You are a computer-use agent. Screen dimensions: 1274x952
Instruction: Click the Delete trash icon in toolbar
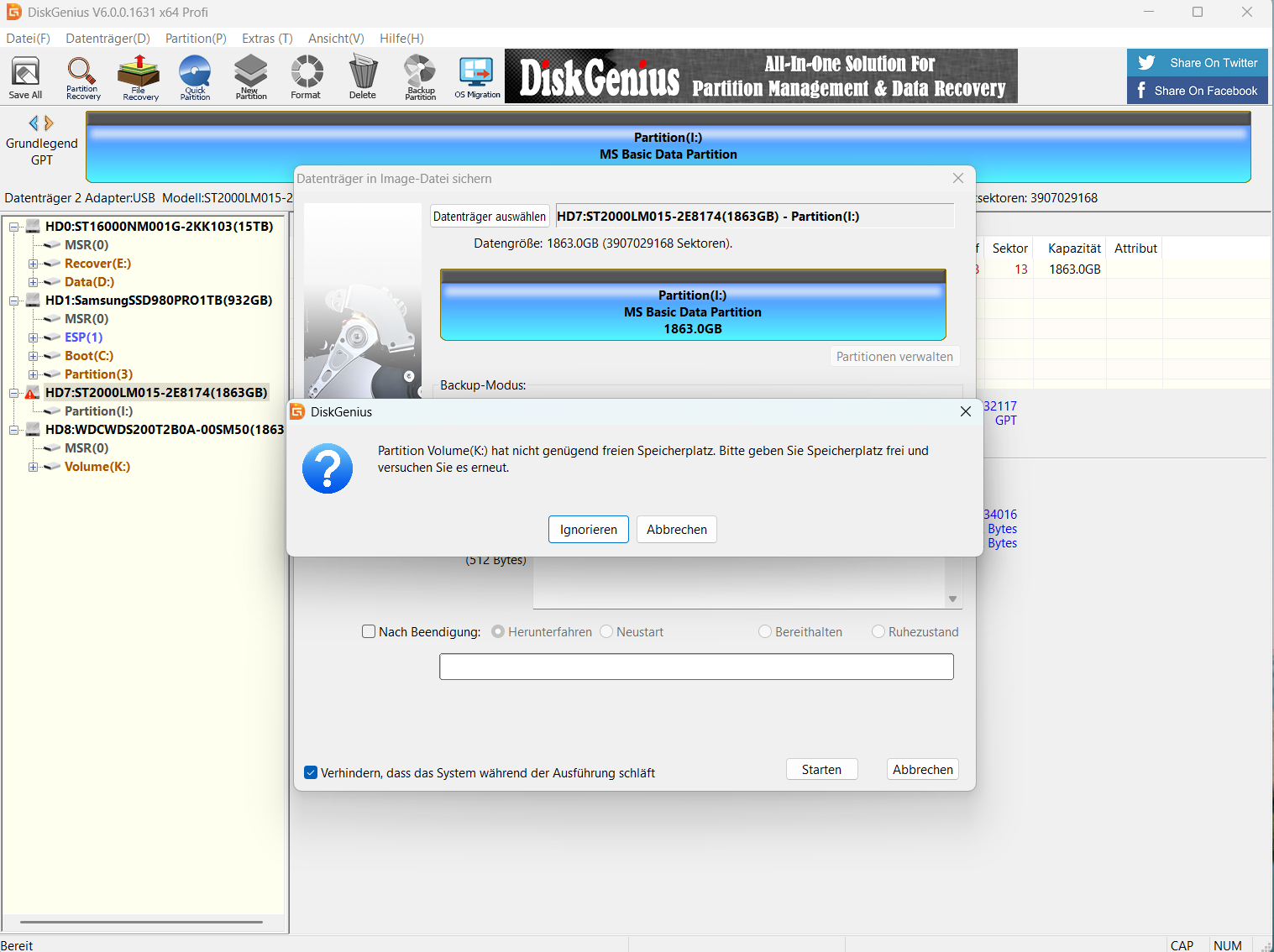point(363,77)
